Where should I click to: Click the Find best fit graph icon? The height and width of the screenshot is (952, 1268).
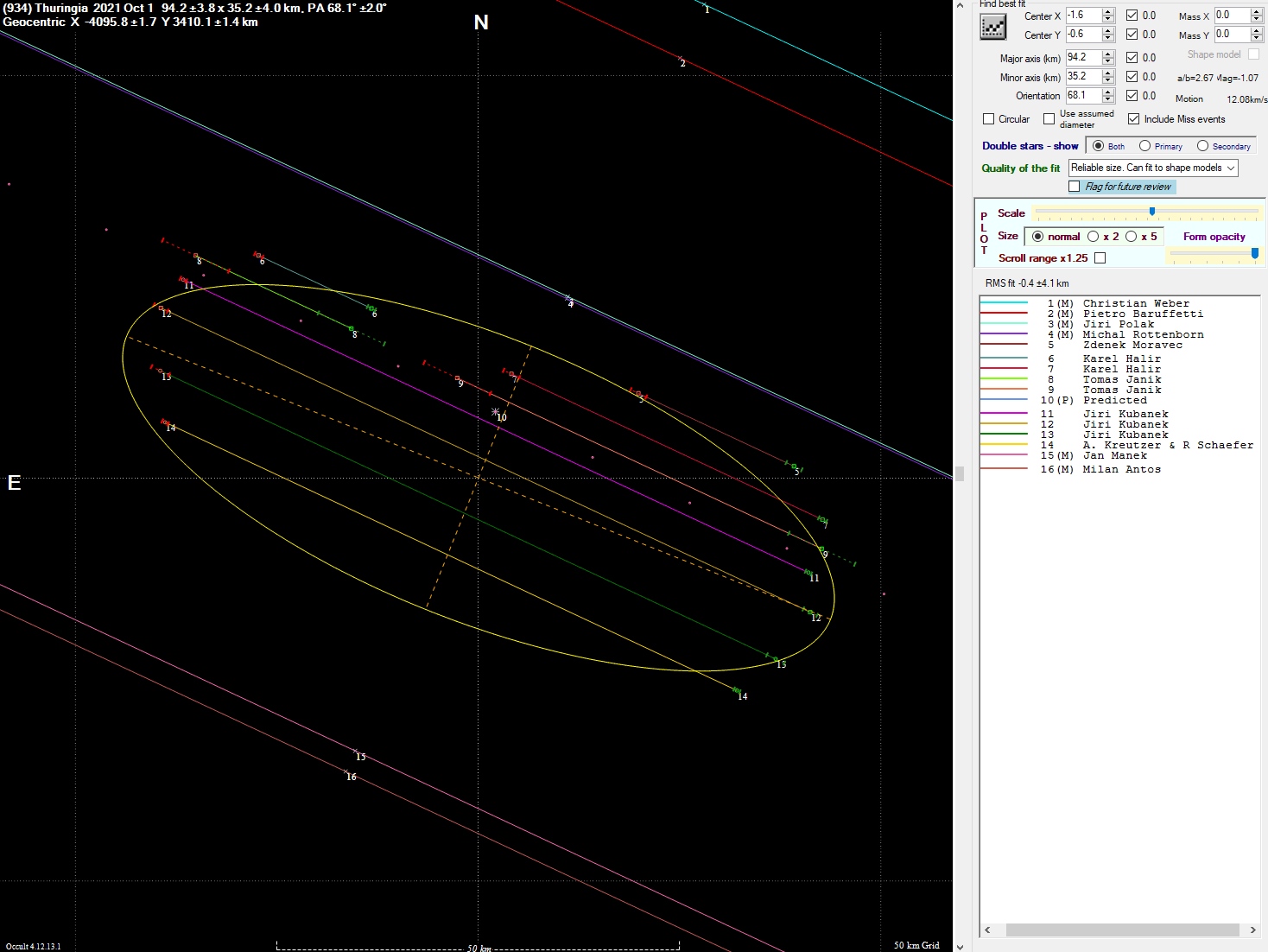993,28
